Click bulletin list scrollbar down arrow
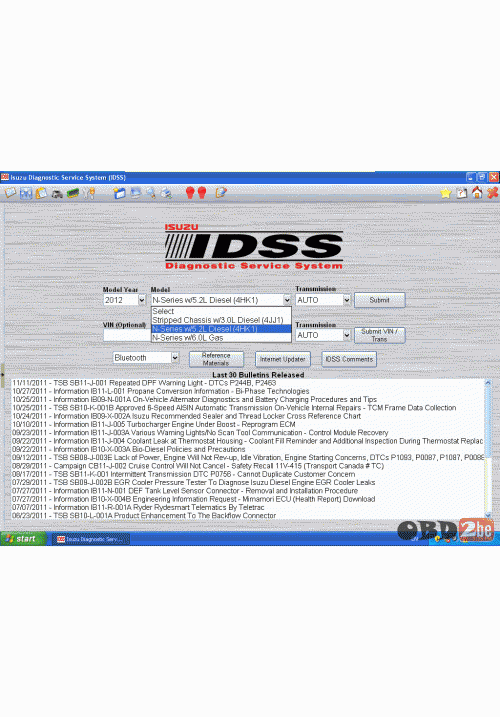The height and width of the screenshot is (717, 500). click(x=488, y=515)
